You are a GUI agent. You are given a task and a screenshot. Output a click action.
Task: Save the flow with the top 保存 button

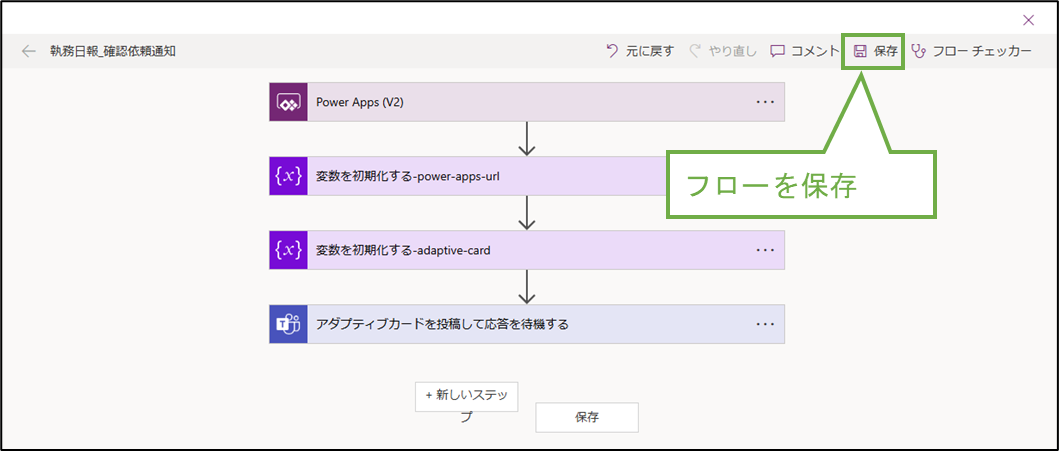click(874, 51)
